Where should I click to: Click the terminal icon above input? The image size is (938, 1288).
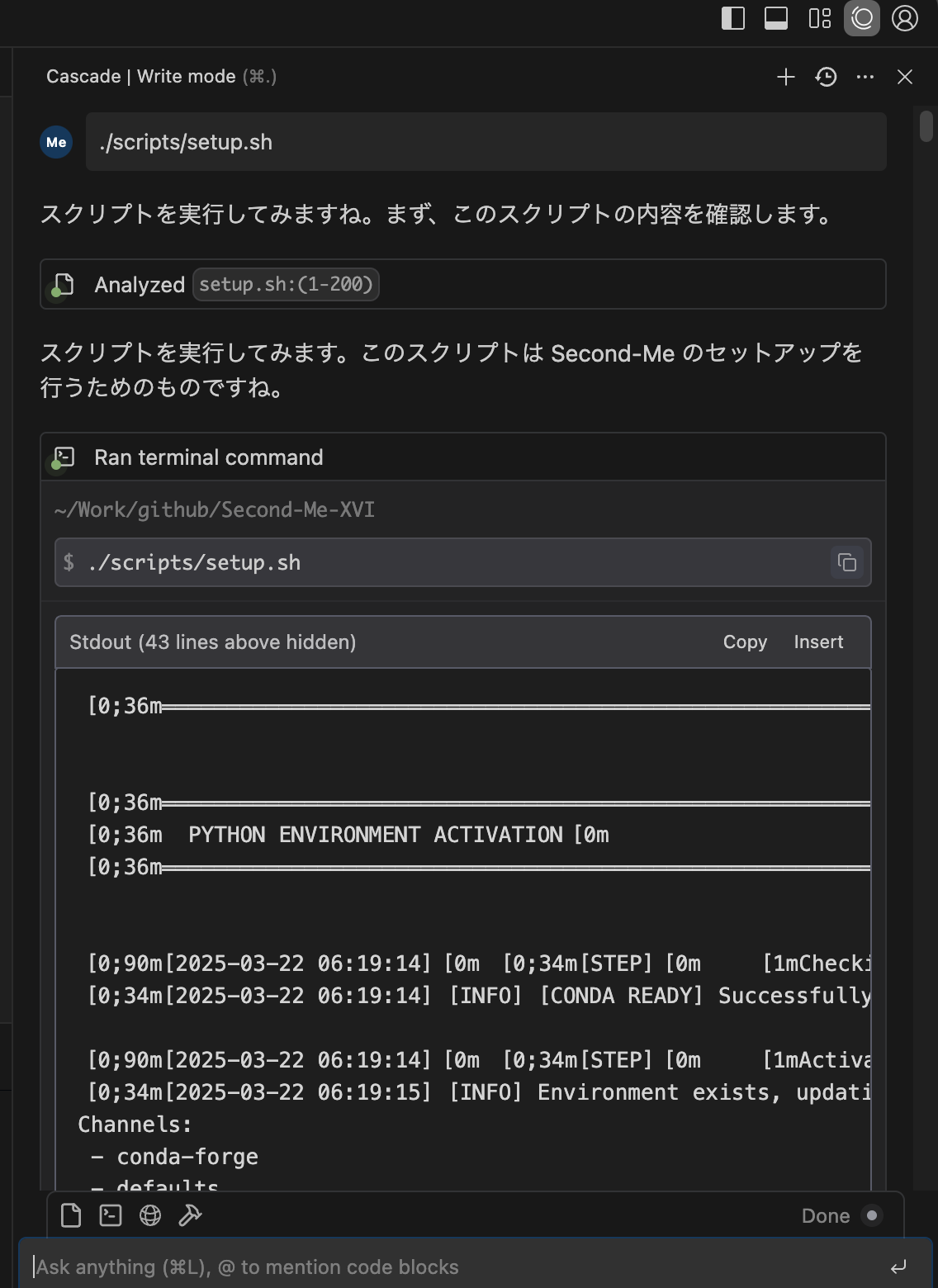coord(111,1215)
